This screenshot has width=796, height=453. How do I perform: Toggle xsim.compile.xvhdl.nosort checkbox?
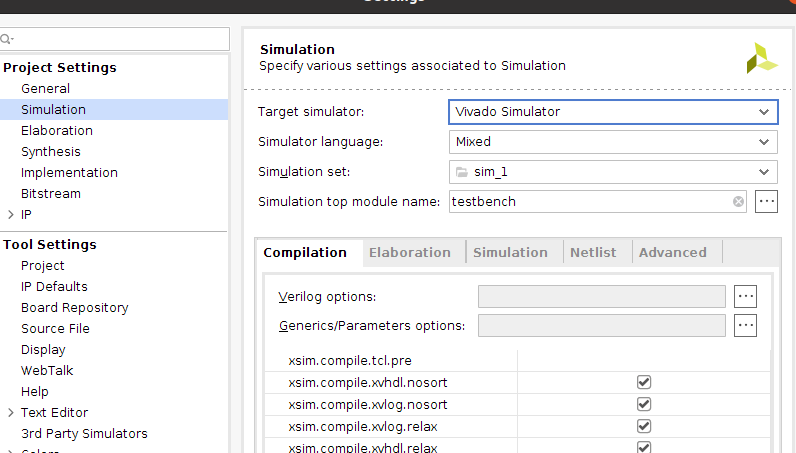click(x=644, y=382)
